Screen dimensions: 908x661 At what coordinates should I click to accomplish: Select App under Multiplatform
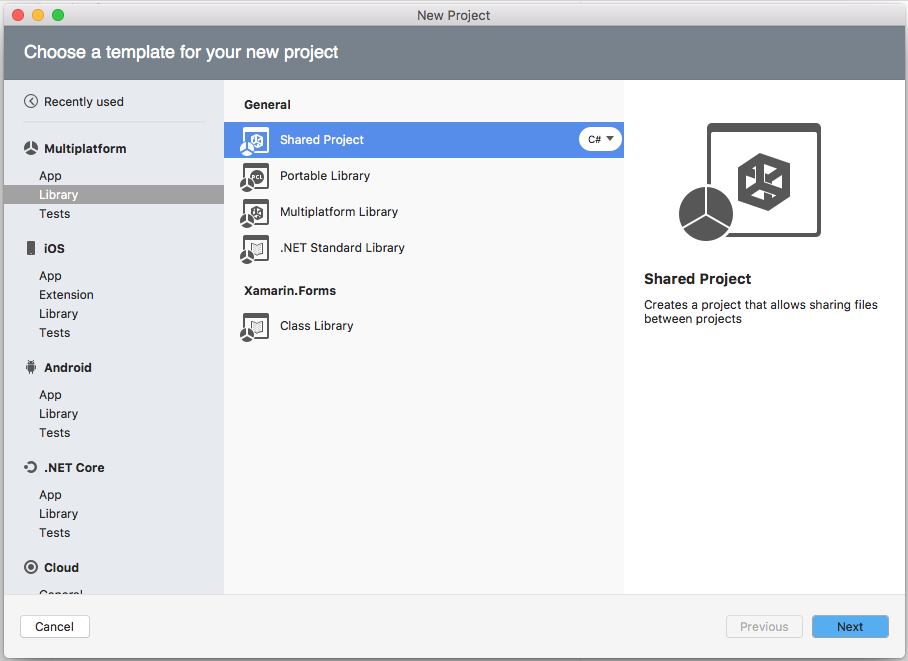pyautogui.click(x=50, y=176)
